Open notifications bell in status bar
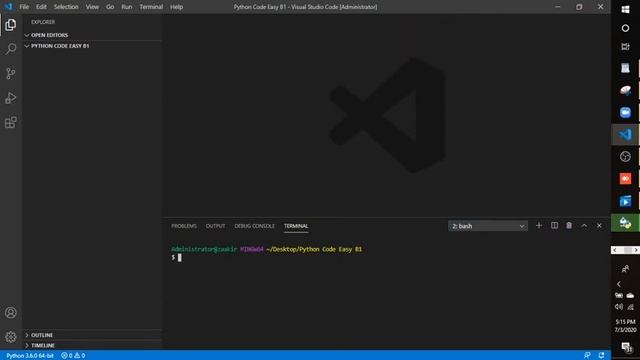Screen dimensions: 640x360 (x=601, y=356)
